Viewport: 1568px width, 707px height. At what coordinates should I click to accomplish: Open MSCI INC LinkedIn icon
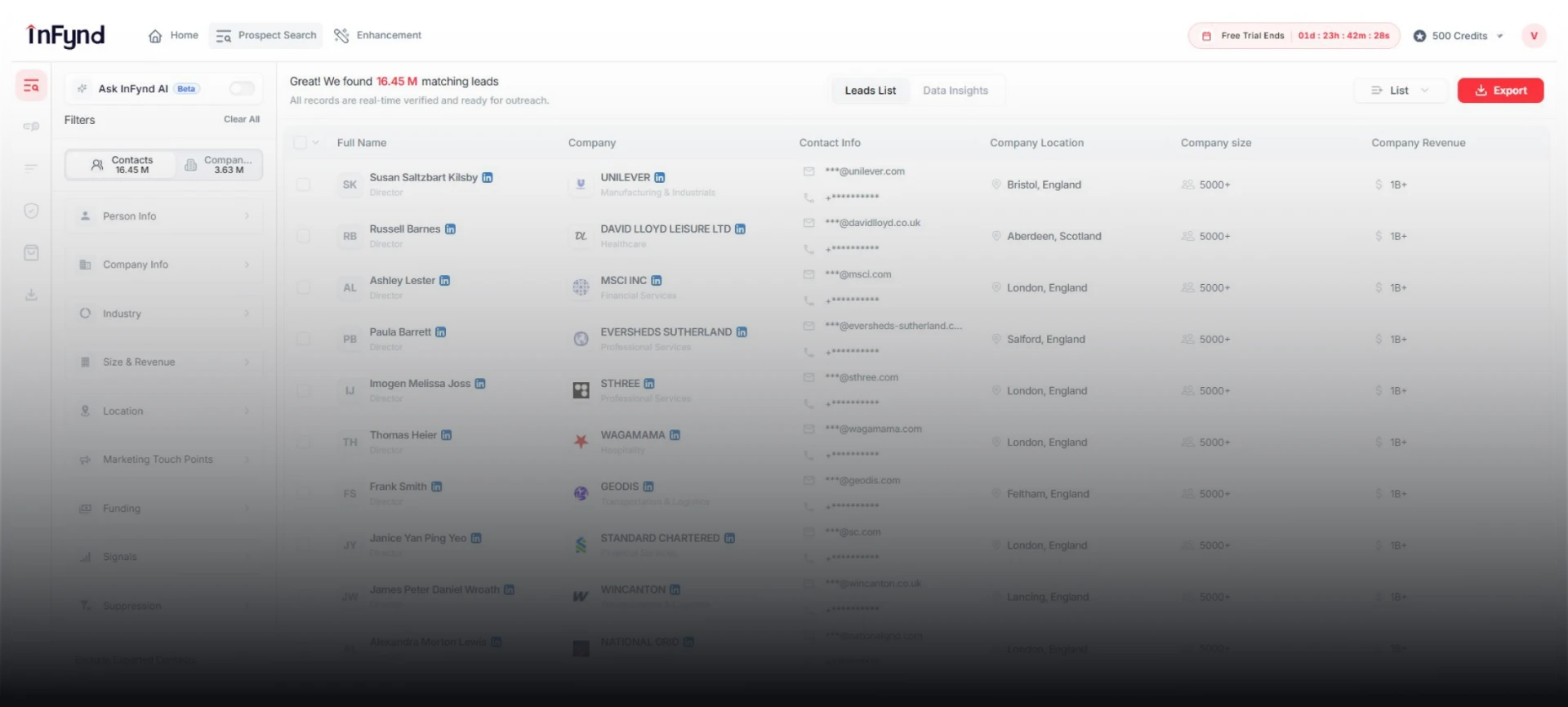[657, 280]
